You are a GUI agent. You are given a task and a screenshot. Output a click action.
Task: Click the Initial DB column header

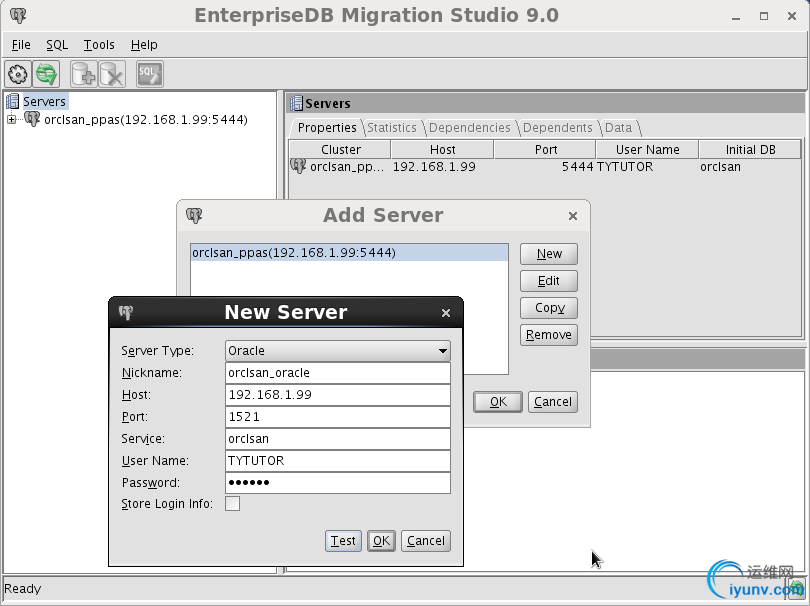click(750, 150)
